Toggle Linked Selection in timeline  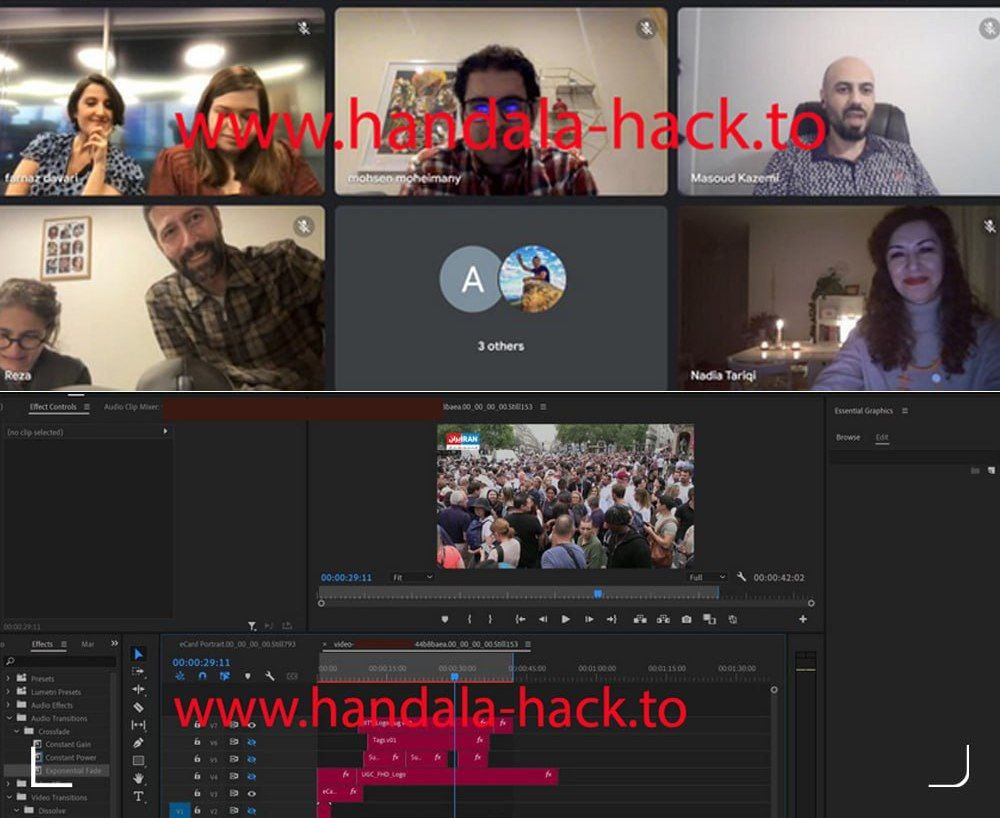point(224,676)
